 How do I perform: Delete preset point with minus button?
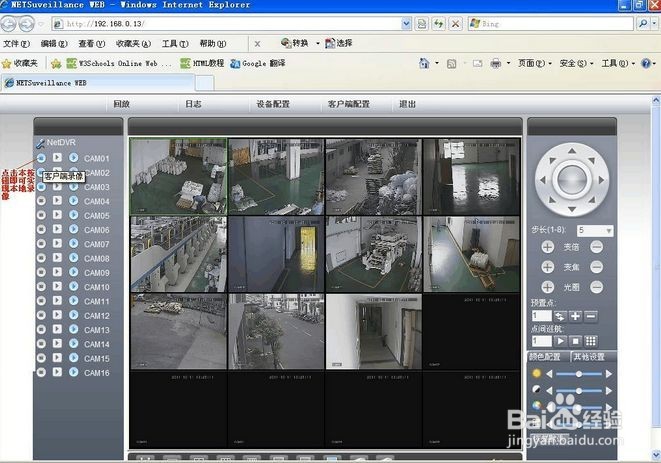(591, 316)
